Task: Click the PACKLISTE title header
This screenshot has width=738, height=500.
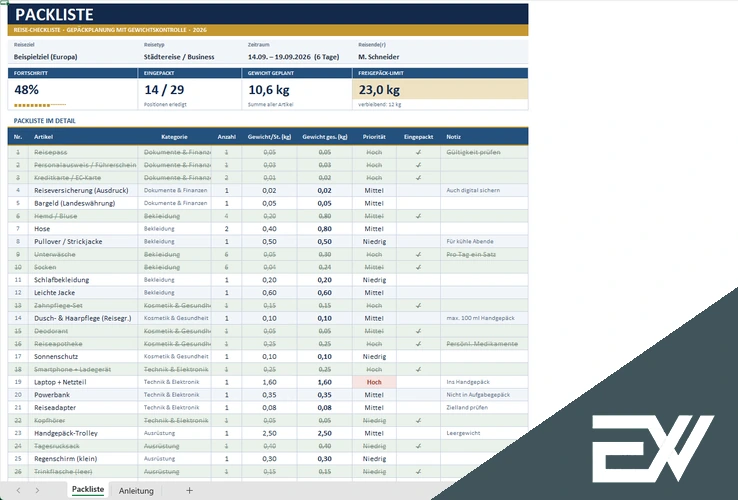Action: (x=54, y=15)
